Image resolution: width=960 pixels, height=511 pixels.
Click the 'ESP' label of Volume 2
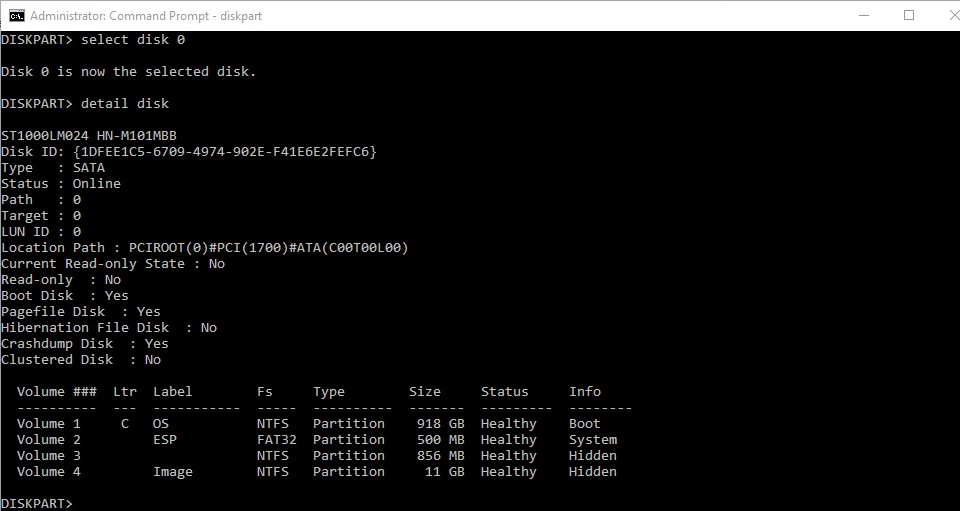click(165, 439)
